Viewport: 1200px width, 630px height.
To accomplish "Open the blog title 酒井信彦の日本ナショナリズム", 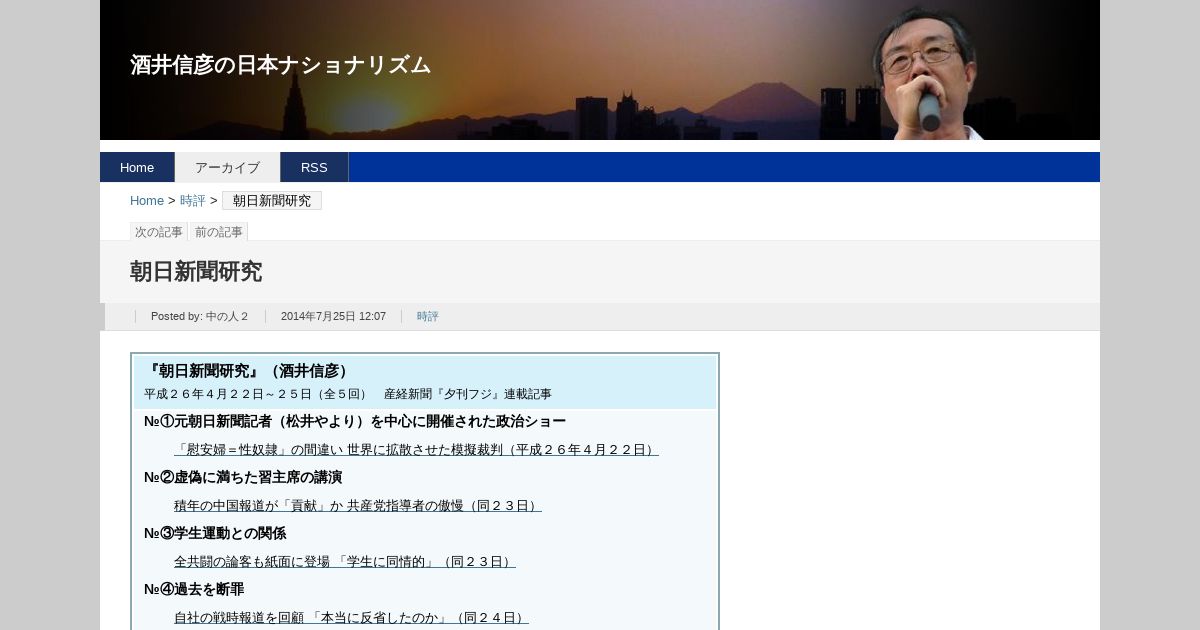I will 280,65.
